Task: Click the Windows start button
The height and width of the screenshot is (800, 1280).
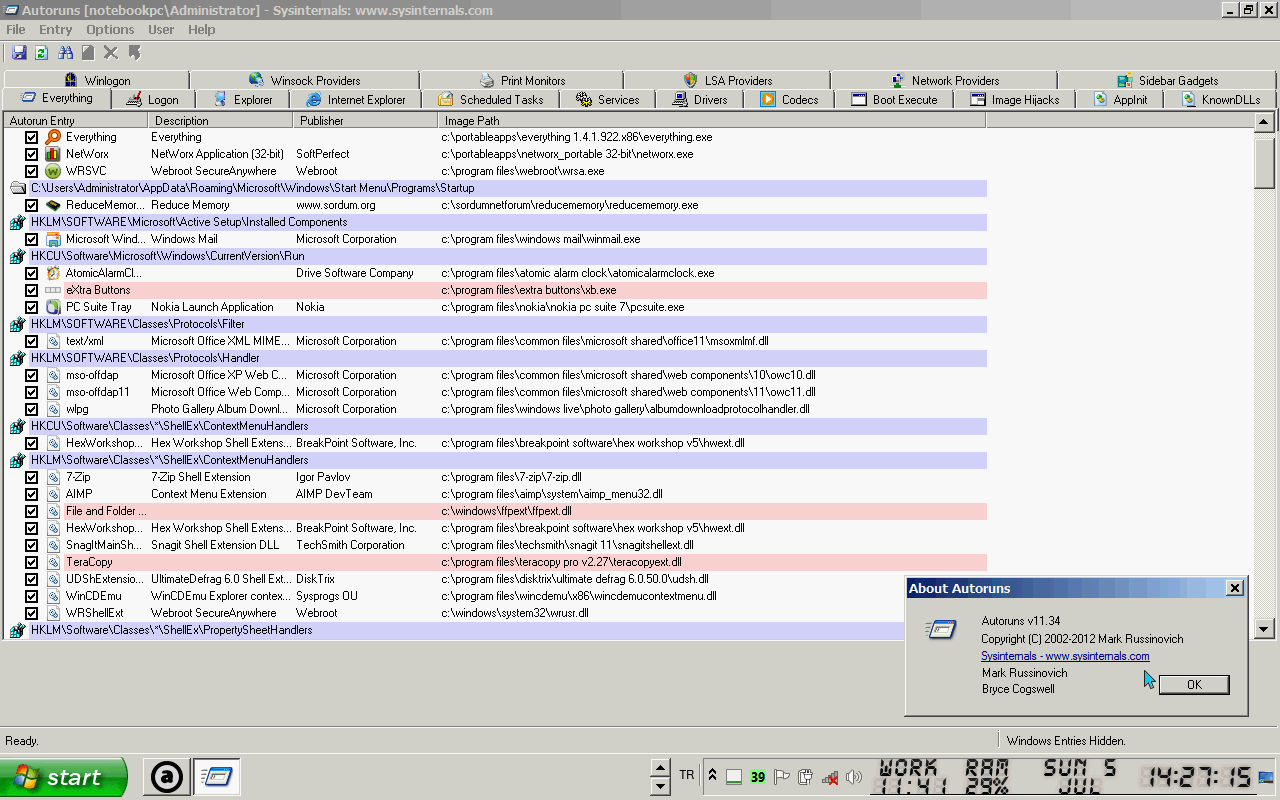Action: [x=64, y=777]
